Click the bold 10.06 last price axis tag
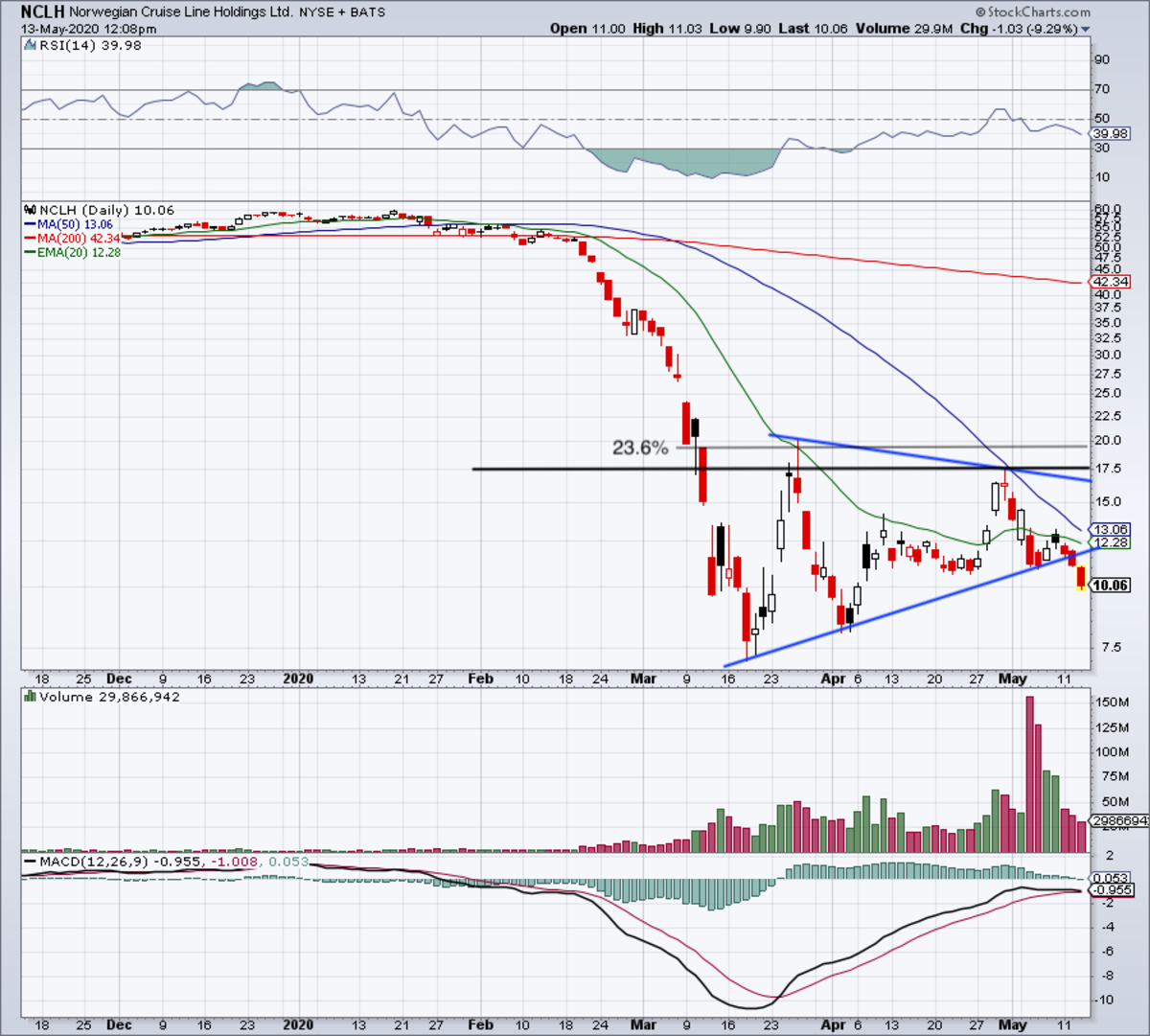Viewport: 1150px width, 1036px height. click(x=1111, y=585)
